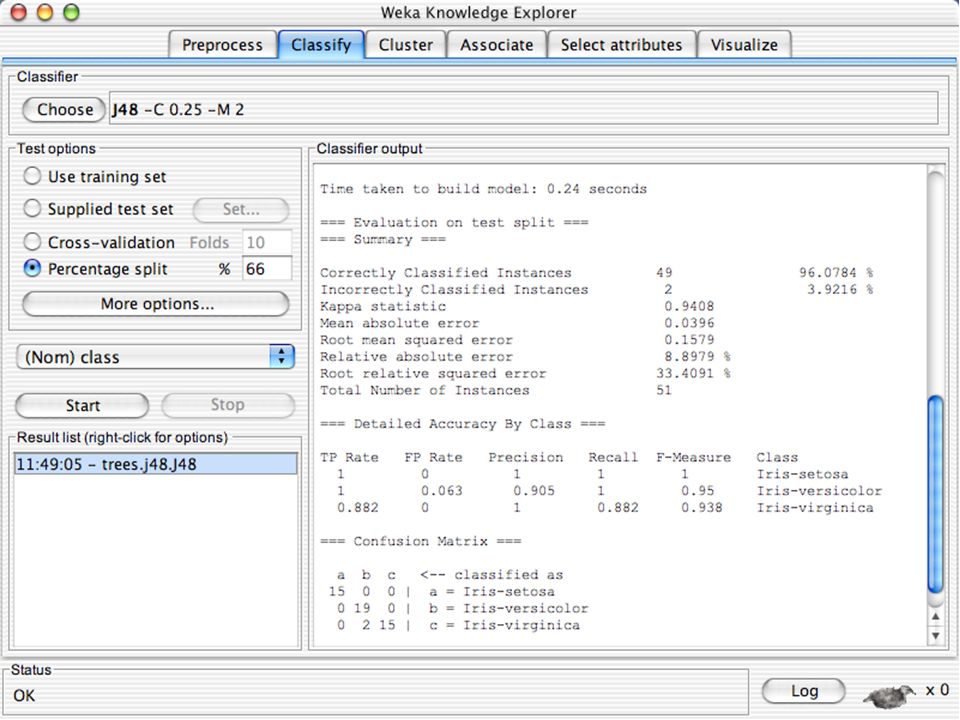
Task: Choose Cross-validation test option
Action: tap(32, 242)
